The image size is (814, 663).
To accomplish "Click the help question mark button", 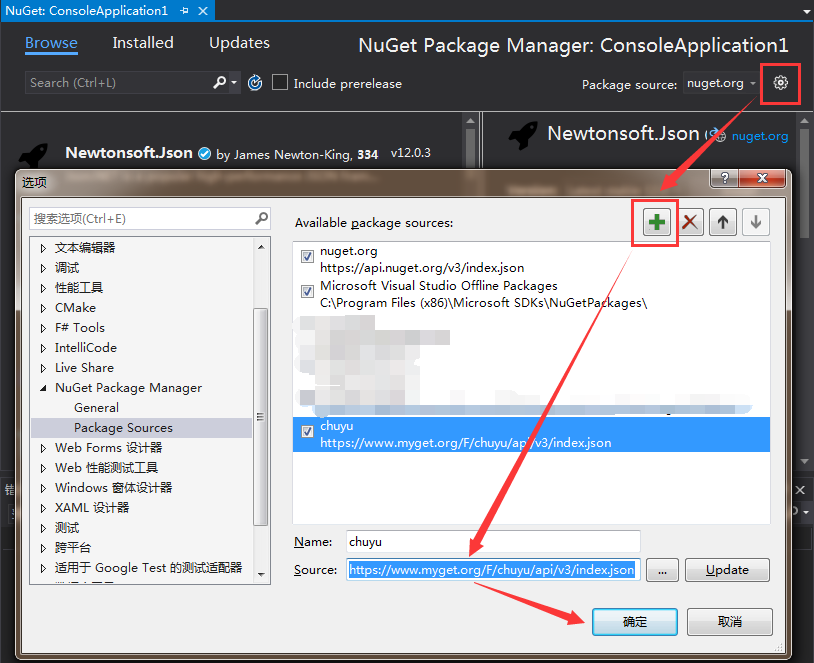I will (725, 178).
